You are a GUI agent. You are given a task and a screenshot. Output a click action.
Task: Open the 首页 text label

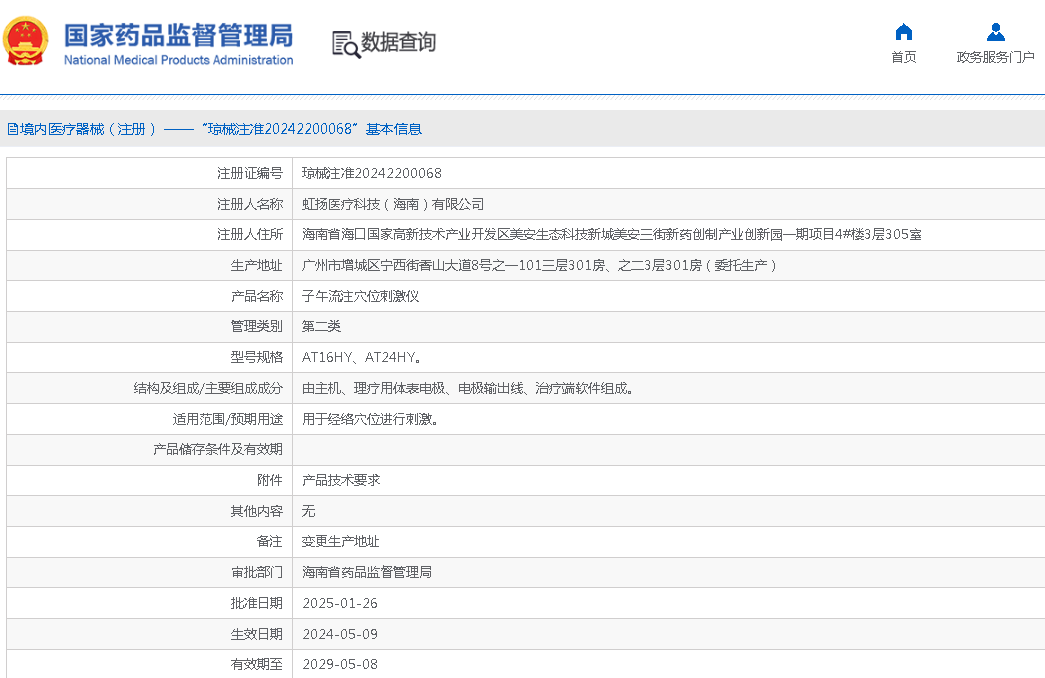coord(903,57)
